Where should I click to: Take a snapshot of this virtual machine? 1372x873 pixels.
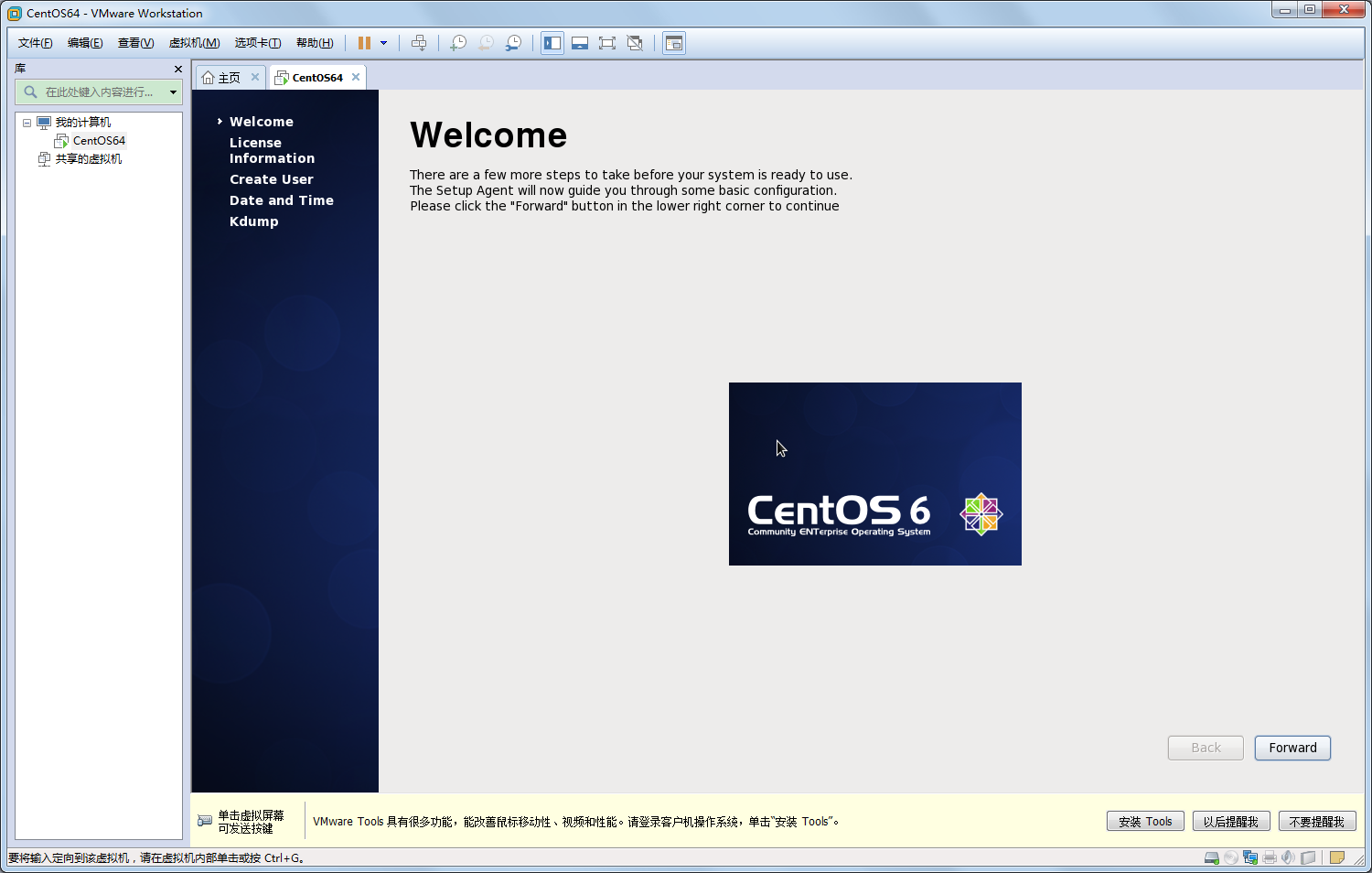click(458, 43)
